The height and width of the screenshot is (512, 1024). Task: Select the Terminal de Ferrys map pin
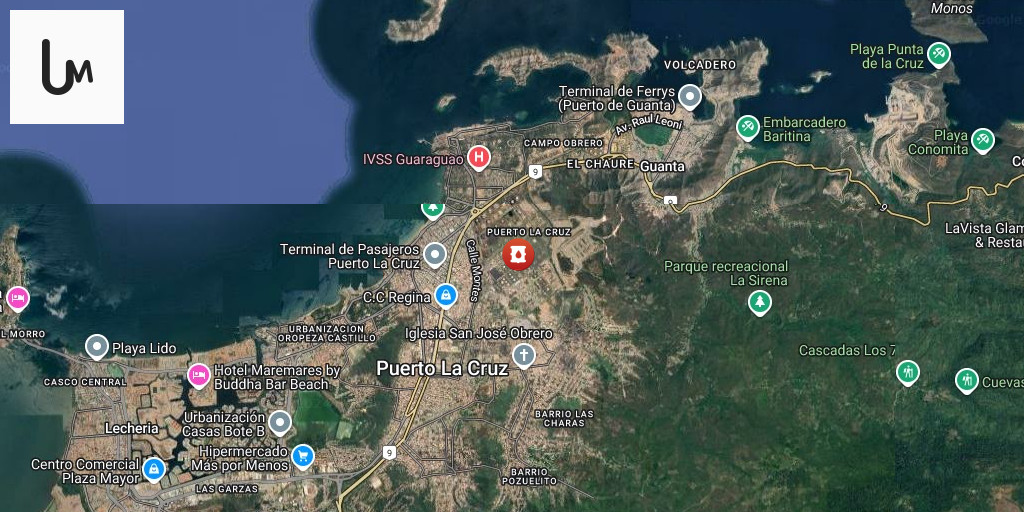[x=689, y=97]
